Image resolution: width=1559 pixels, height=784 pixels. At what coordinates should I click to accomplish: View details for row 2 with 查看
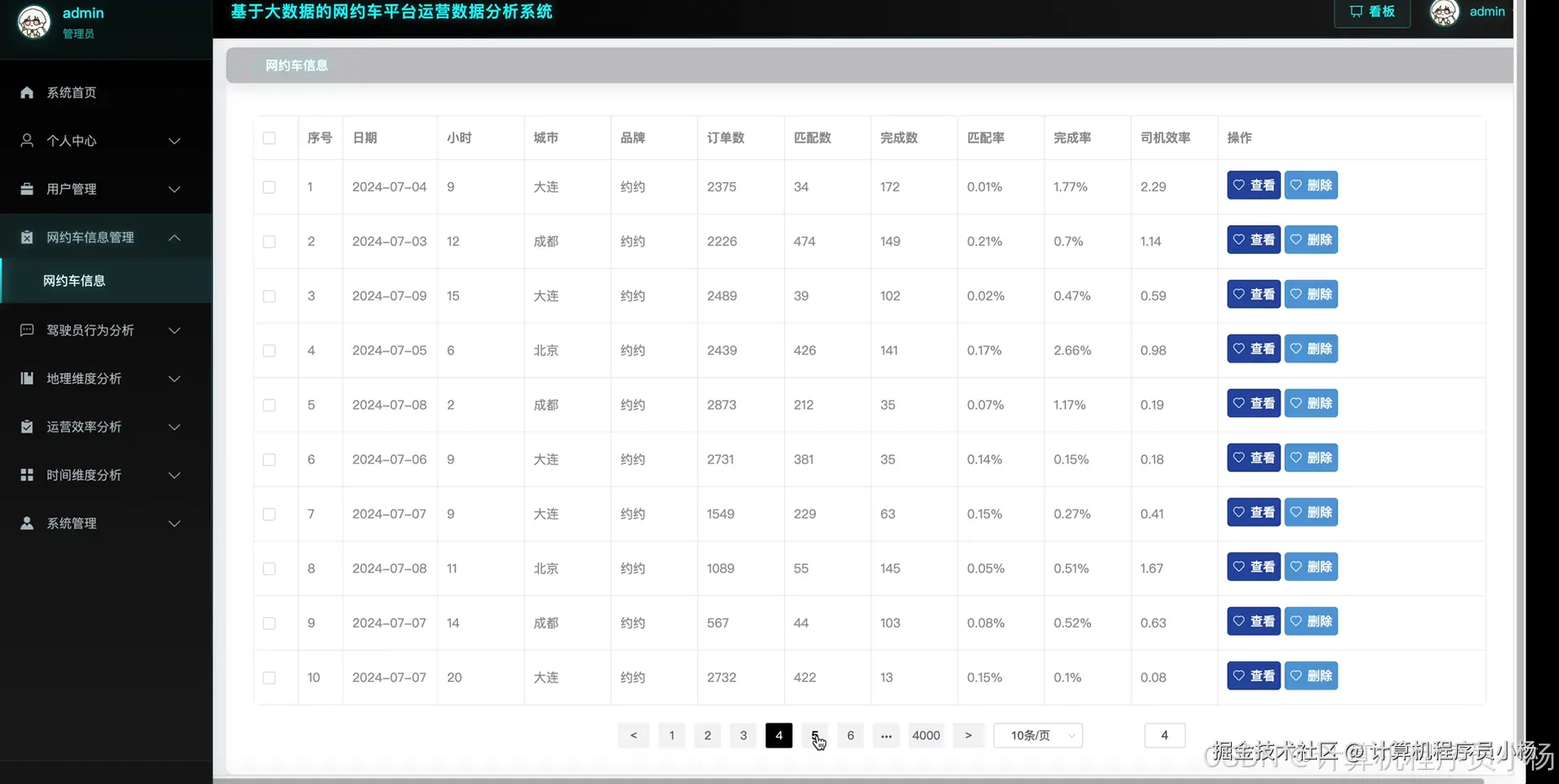click(x=1254, y=239)
